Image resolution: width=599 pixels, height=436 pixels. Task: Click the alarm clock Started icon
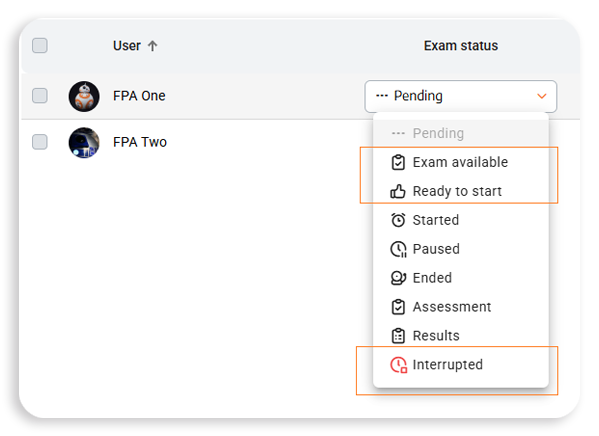pos(398,220)
